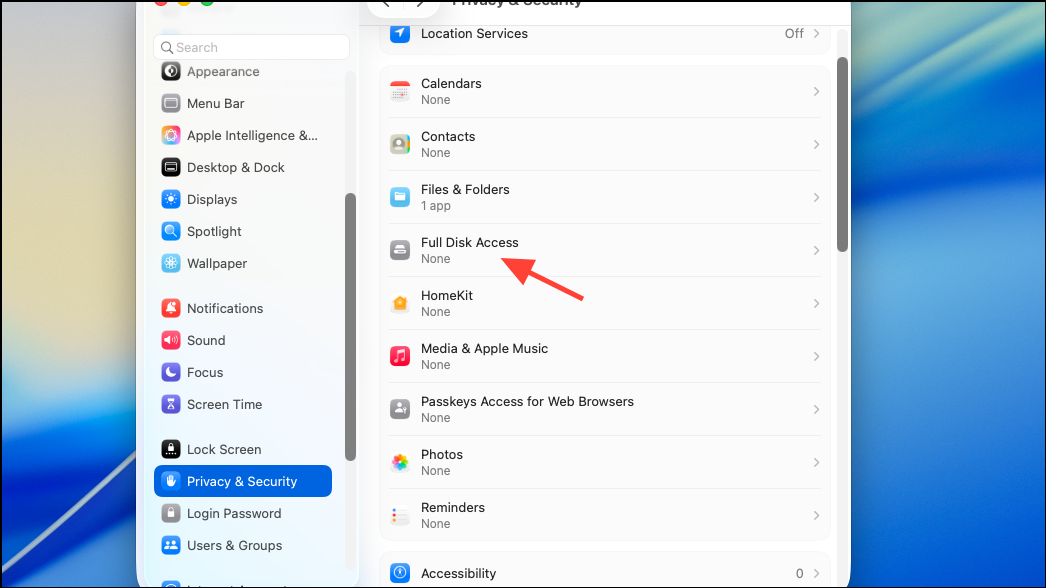Select Menu Bar in the sidebar
This screenshot has height=588, width=1046.
tap(243, 103)
